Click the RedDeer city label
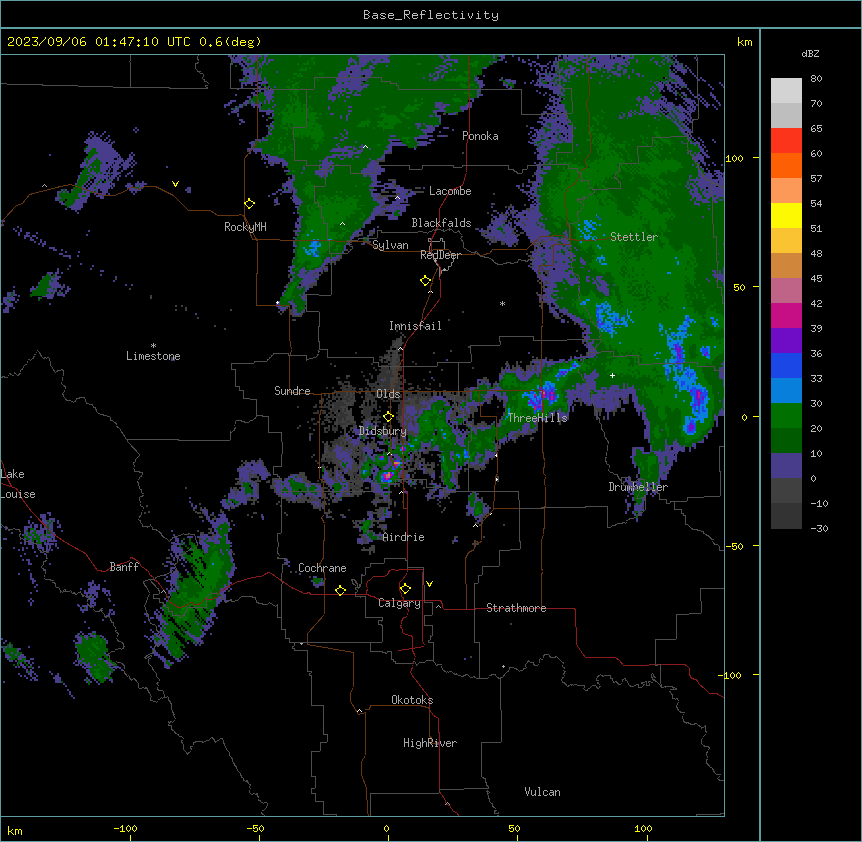This screenshot has height=842, width=862. coord(440,255)
